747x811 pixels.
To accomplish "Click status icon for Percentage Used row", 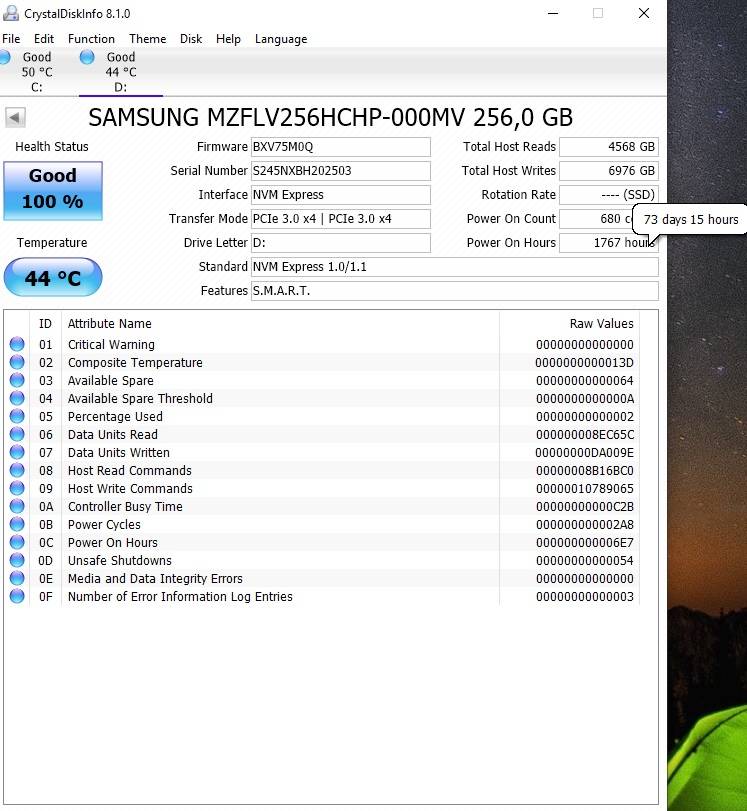I will [x=17, y=416].
